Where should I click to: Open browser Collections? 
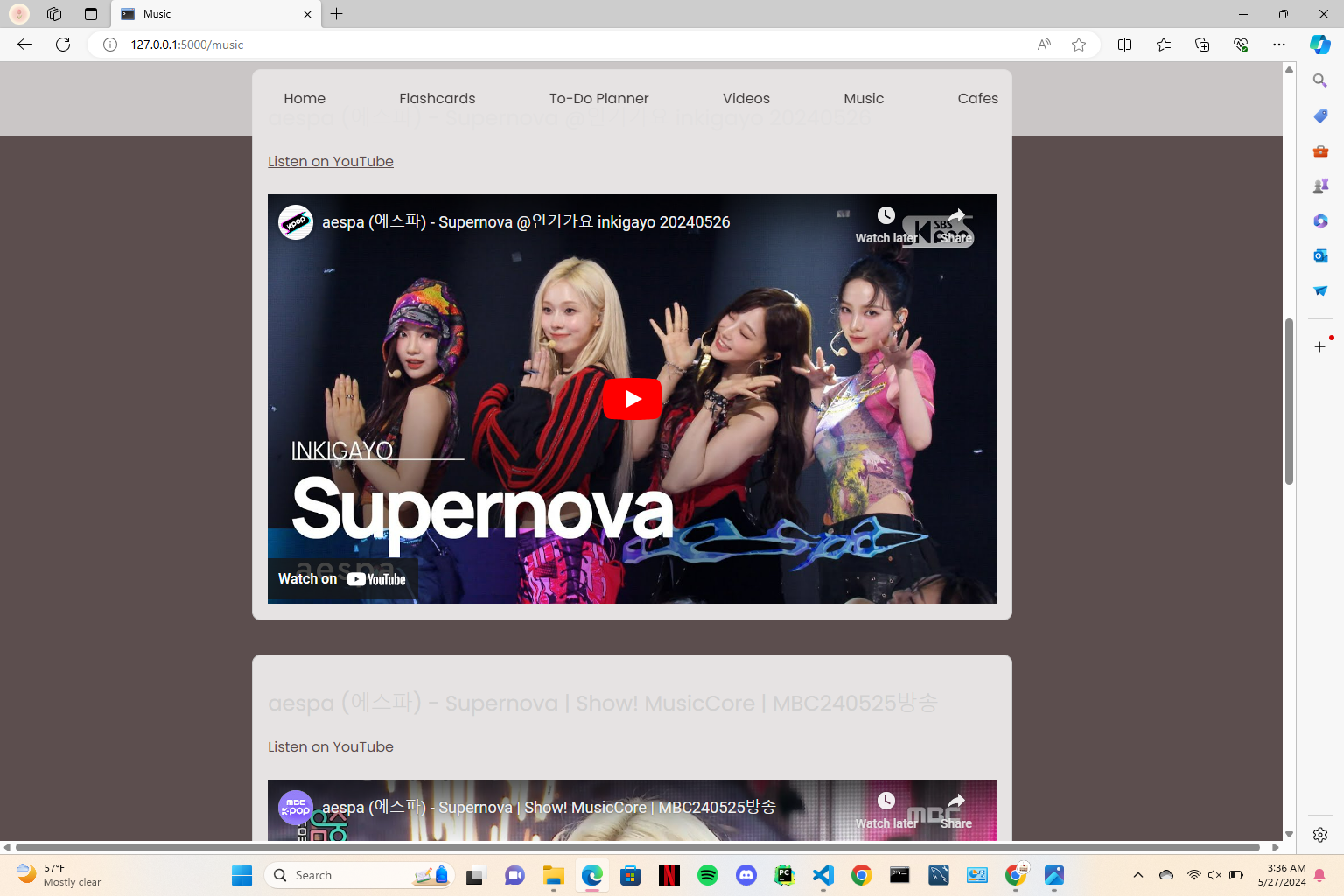(1202, 45)
